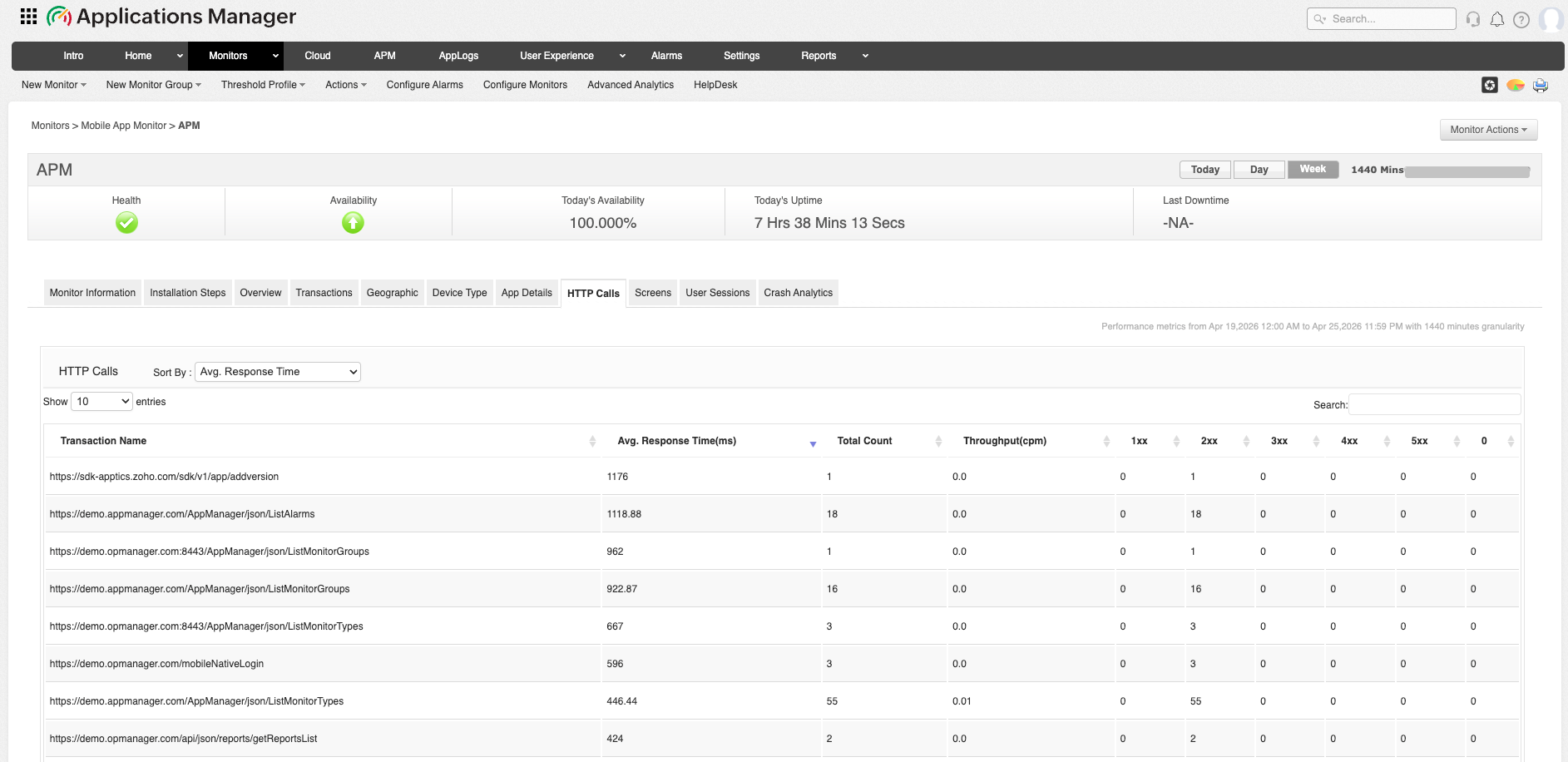Click the Applications Manager gauge logo

pyautogui.click(x=59, y=16)
